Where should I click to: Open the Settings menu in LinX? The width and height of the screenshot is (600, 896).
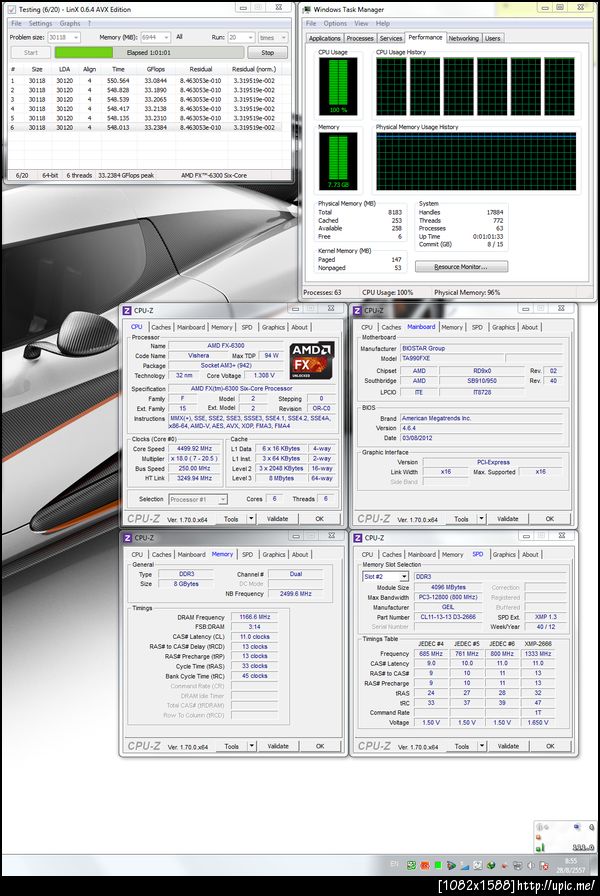(x=40, y=23)
